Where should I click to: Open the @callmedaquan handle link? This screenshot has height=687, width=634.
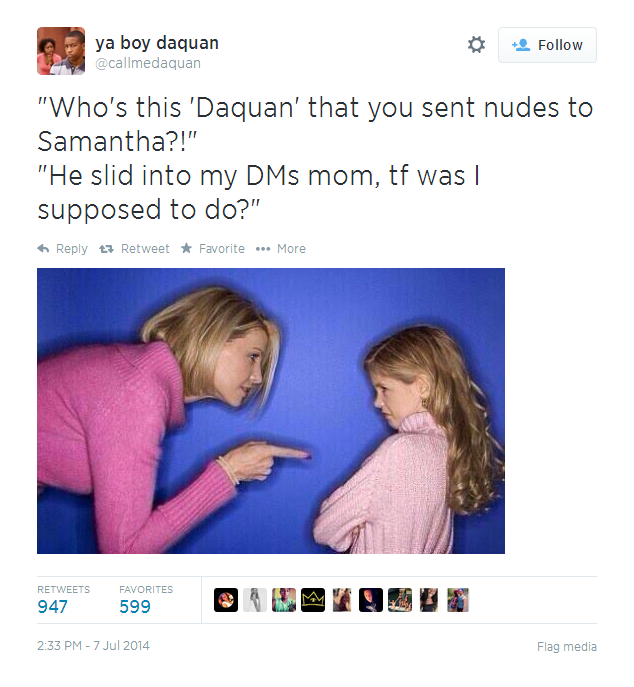tap(148, 63)
